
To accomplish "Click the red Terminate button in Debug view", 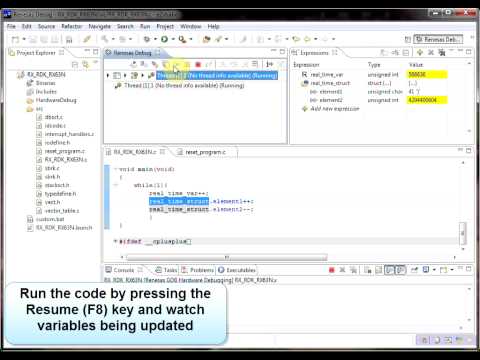I will point(198,64).
